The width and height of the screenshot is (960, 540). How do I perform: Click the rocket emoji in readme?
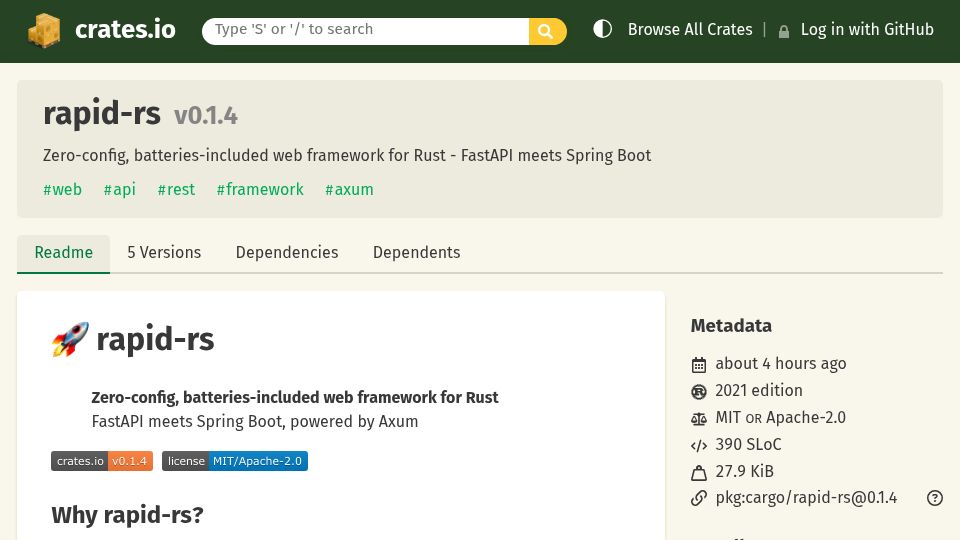click(70, 339)
